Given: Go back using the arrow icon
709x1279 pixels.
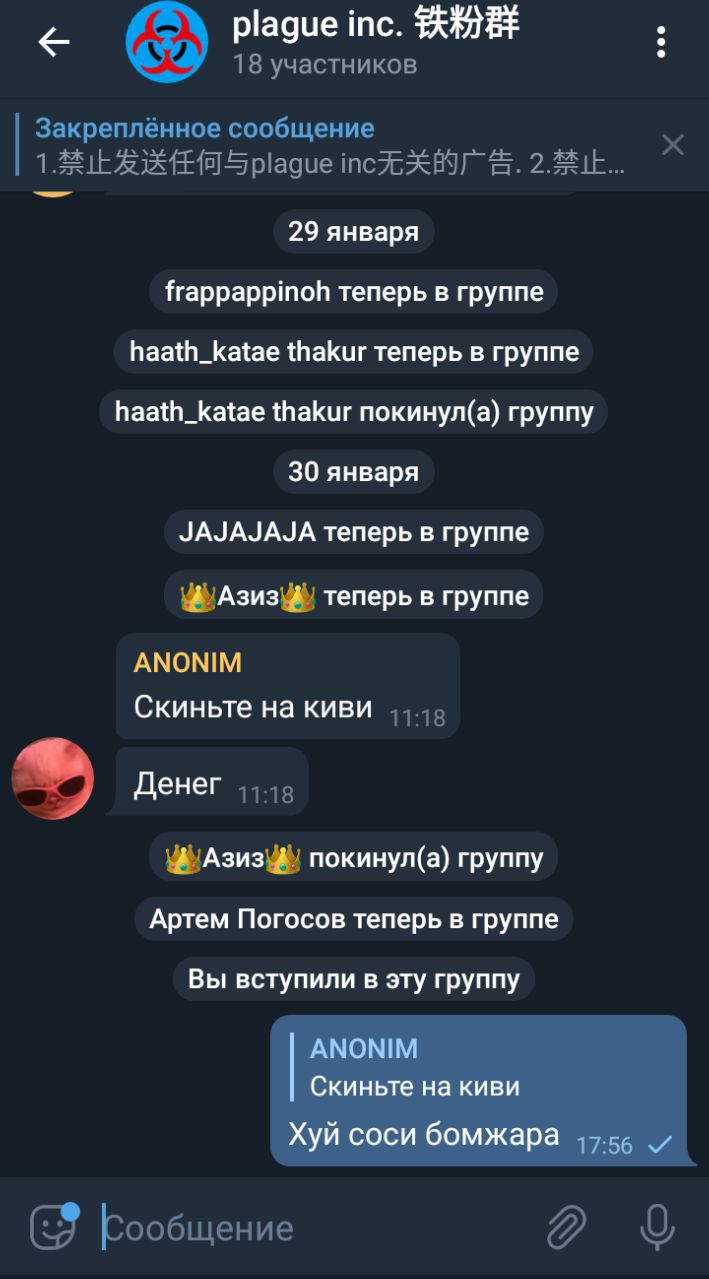Looking at the screenshot, I should point(54,42).
